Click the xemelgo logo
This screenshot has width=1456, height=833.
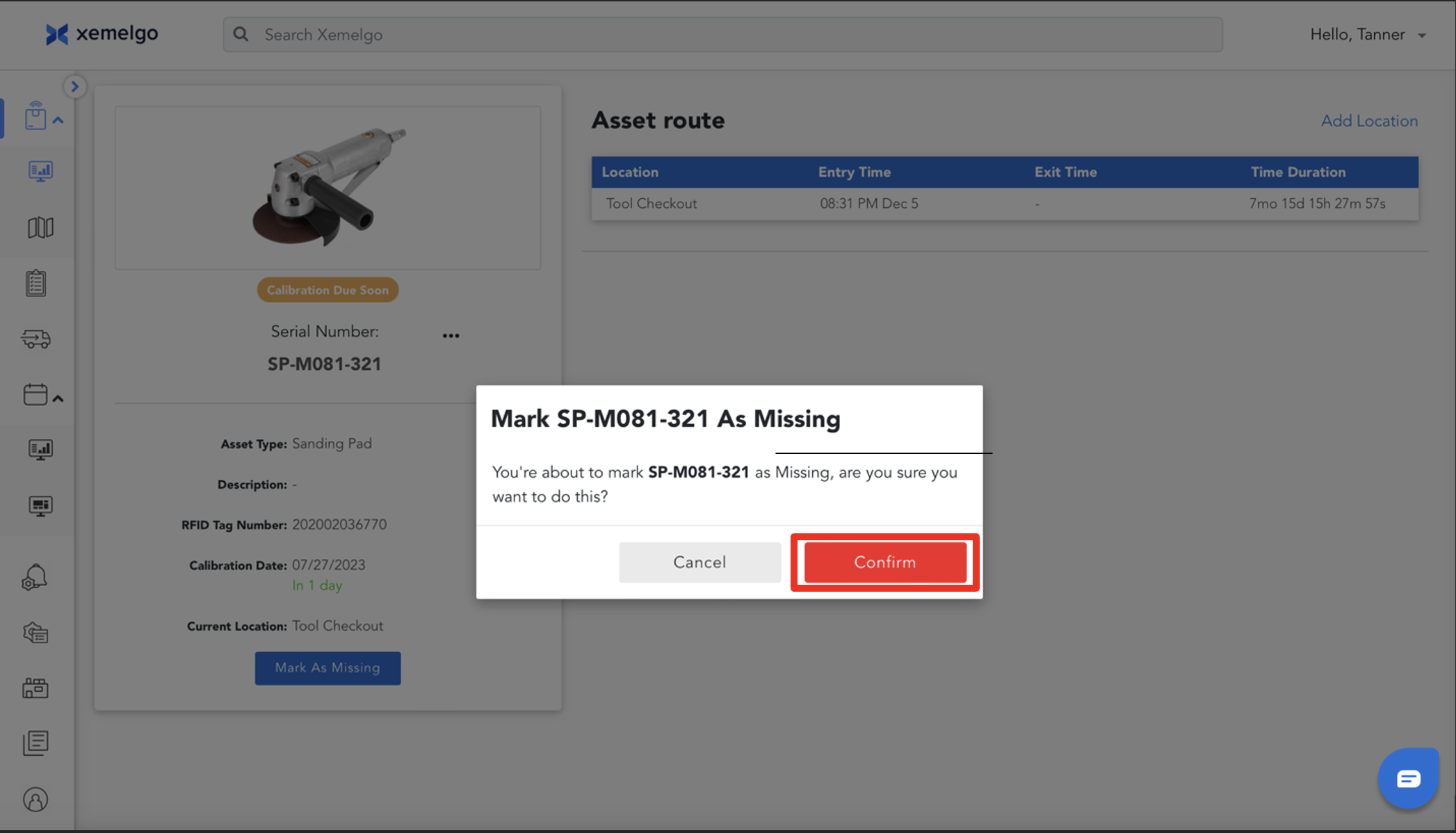pos(102,33)
